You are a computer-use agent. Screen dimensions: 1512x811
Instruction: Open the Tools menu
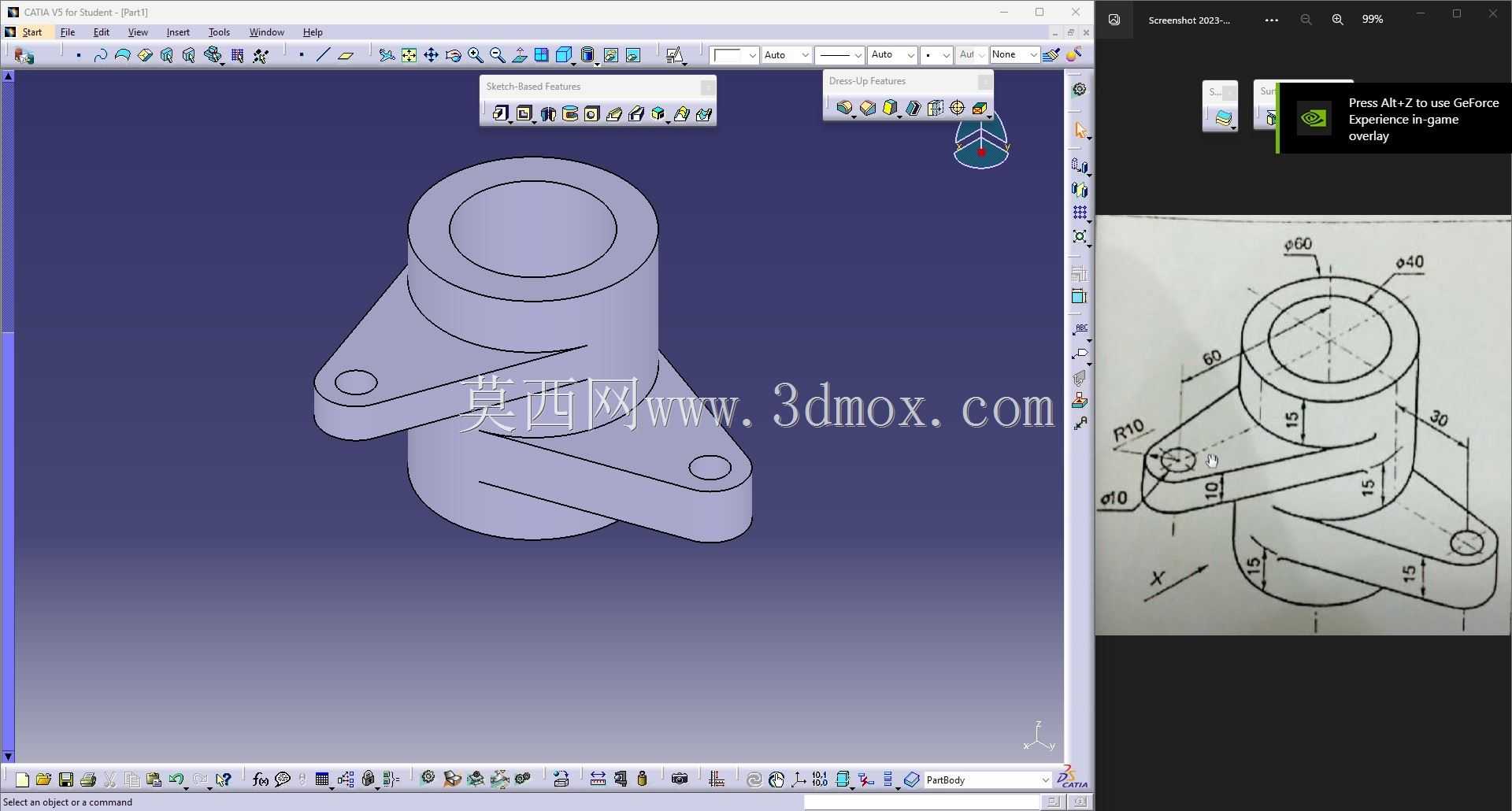[x=219, y=32]
